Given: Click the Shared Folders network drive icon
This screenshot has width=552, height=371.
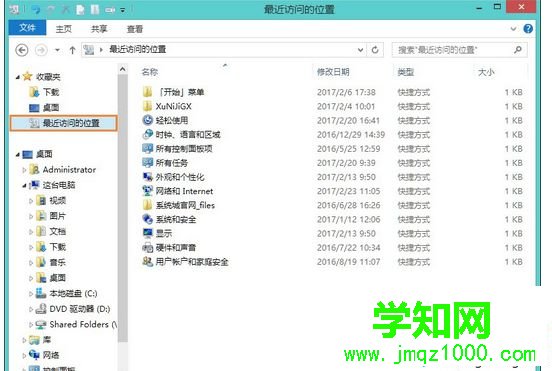Looking at the screenshot, I should click(x=41, y=324).
